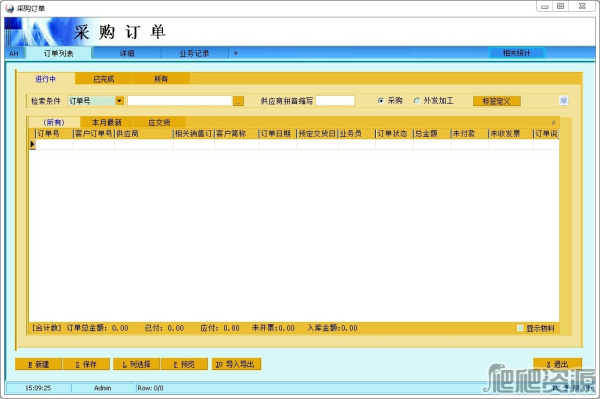The height and width of the screenshot is (399, 600).
Task: Open the 业务记录 tab
Action: (x=194, y=53)
